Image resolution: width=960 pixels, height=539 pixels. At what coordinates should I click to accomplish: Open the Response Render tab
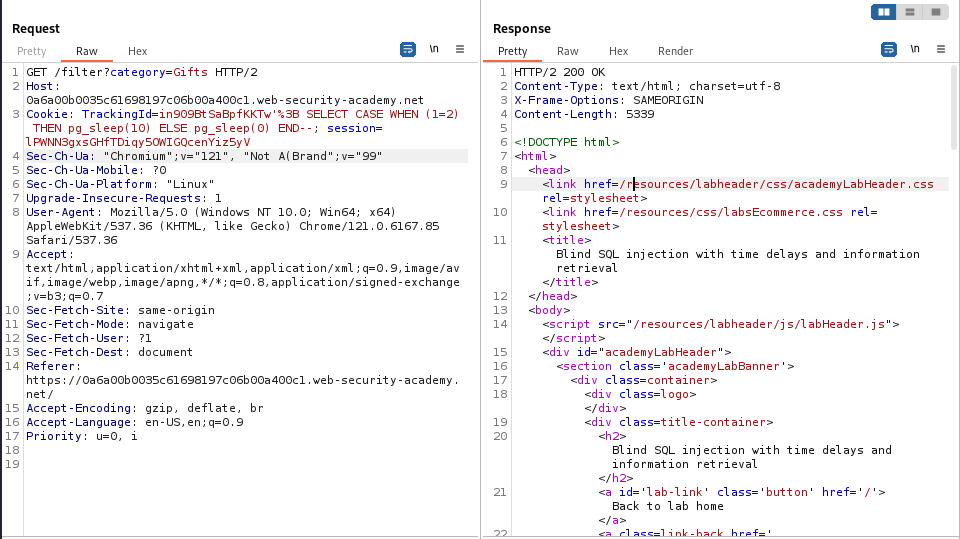pyautogui.click(x=675, y=51)
